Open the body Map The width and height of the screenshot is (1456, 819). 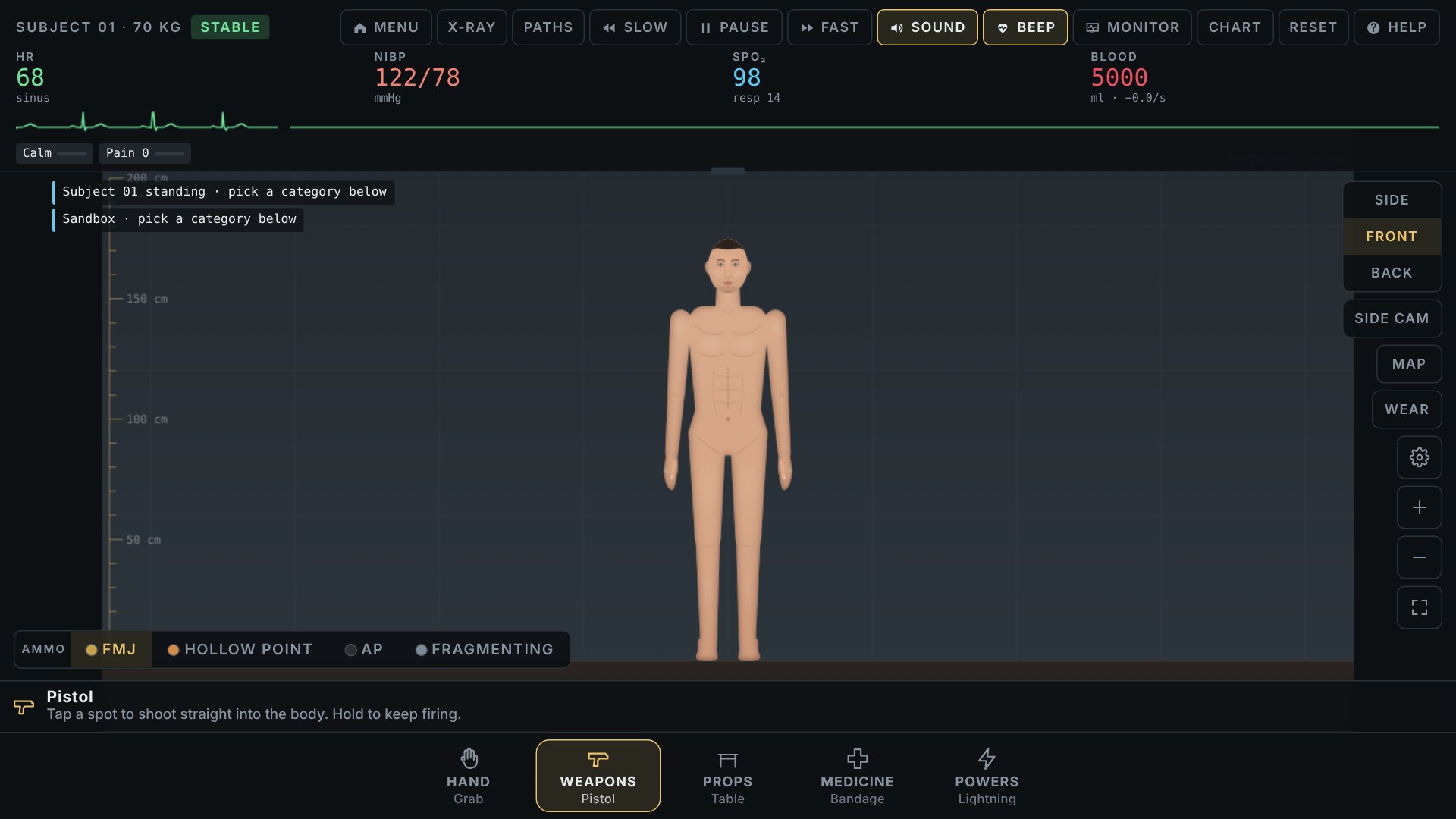[x=1409, y=364]
